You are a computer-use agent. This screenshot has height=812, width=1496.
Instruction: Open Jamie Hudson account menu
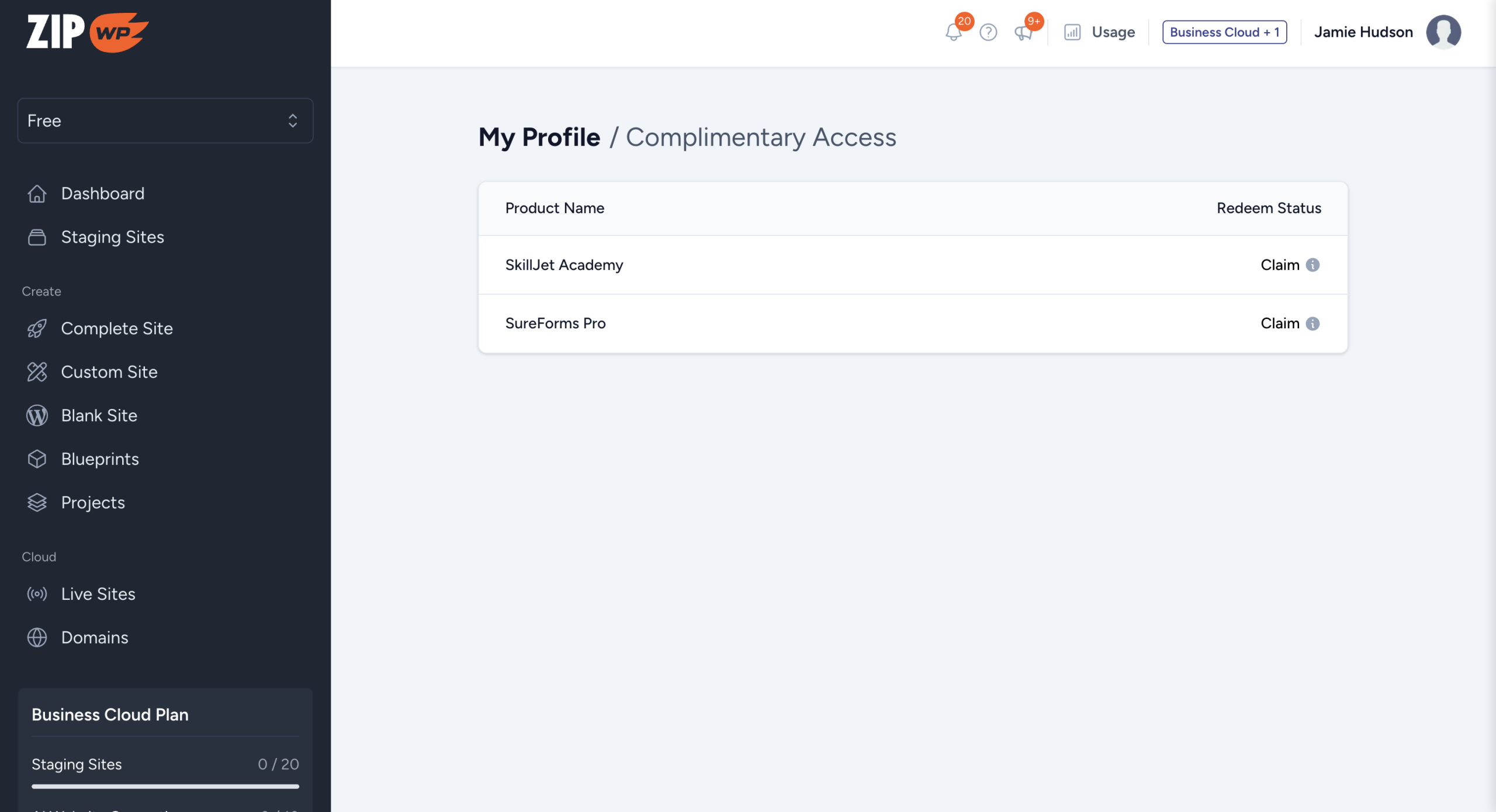pos(1363,32)
